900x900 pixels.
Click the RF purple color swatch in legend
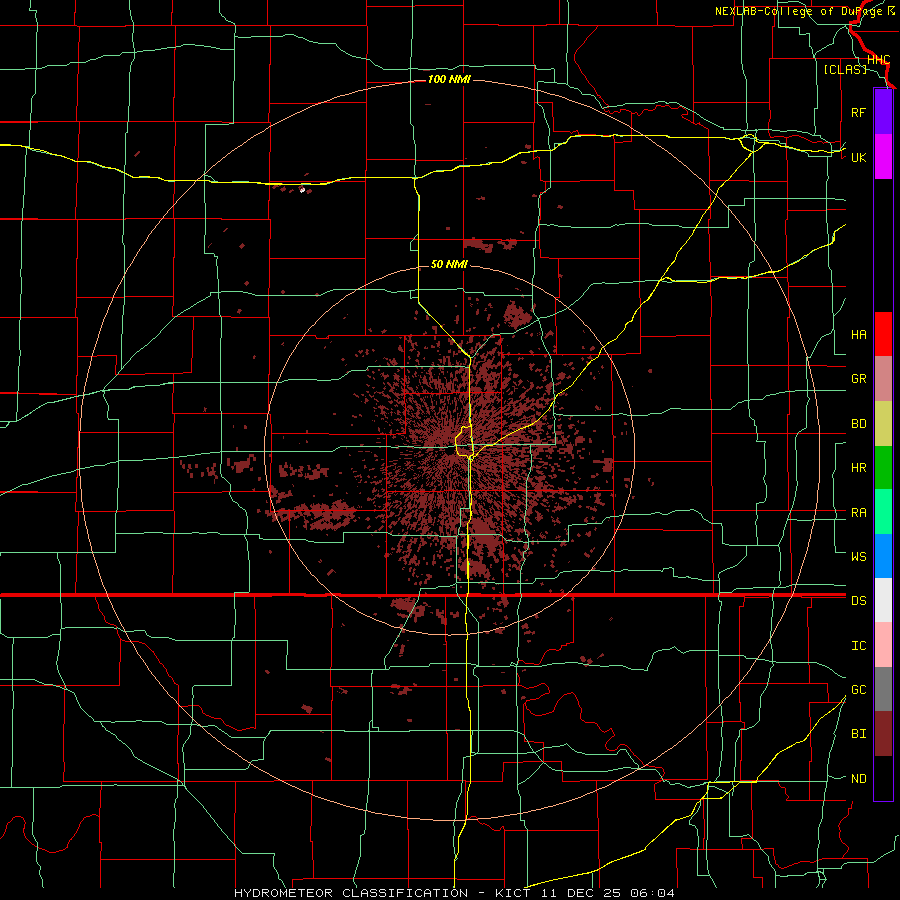click(883, 112)
